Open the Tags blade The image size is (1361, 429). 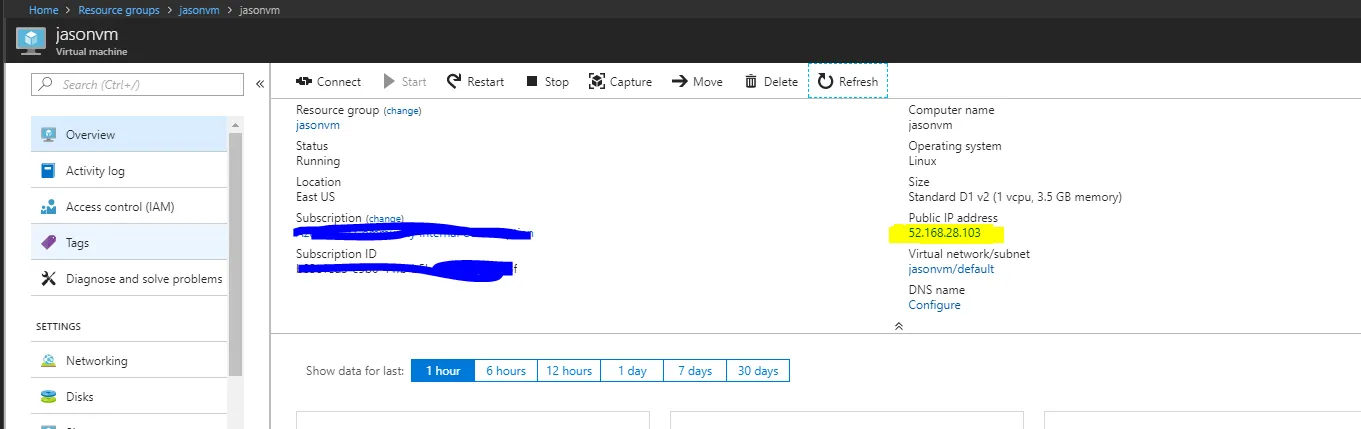click(x=130, y=242)
